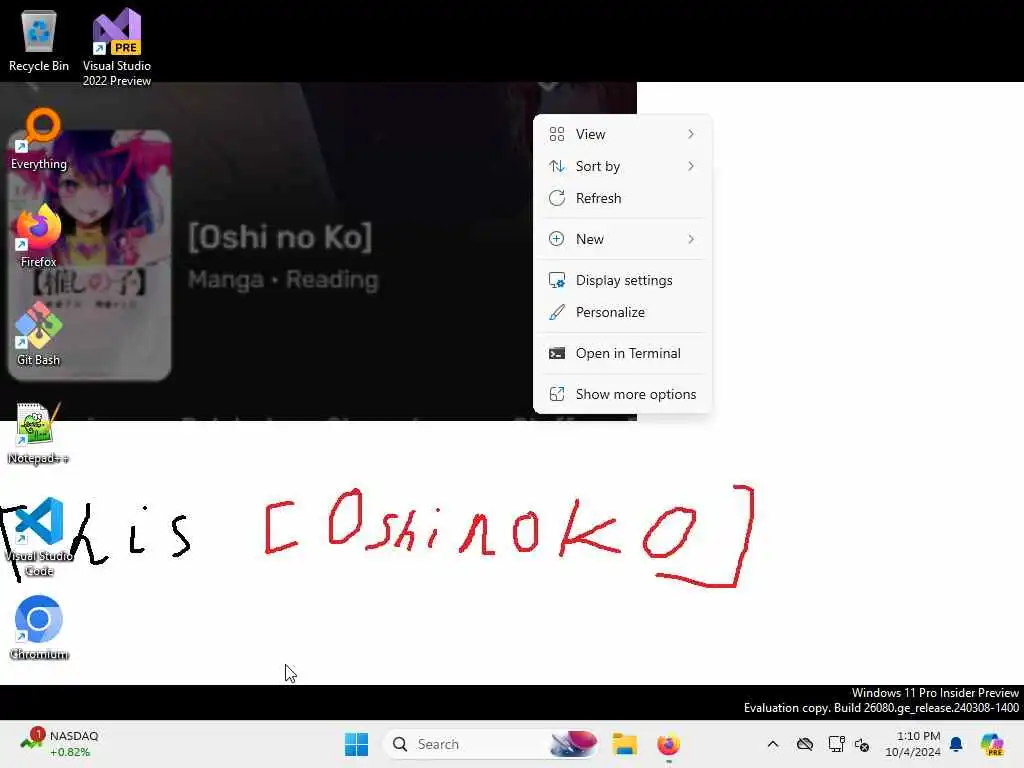Open the NASDAQ widget on taskbar
The height and width of the screenshot is (768, 1024).
[x=60, y=744]
